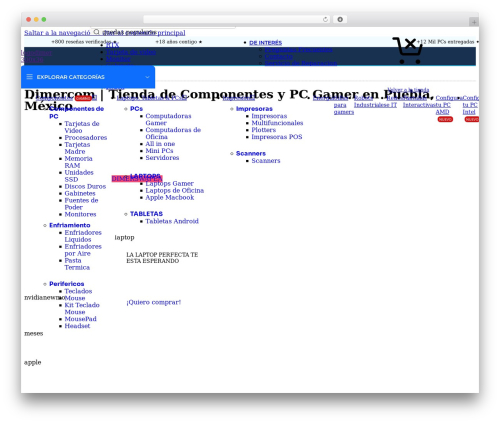The image size is (500, 423).
Task: Select Teclados
Action: (x=78, y=291)
